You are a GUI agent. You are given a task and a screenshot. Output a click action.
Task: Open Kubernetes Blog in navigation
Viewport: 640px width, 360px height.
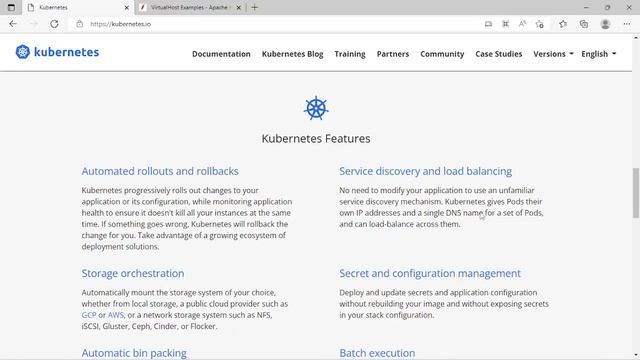click(x=292, y=54)
